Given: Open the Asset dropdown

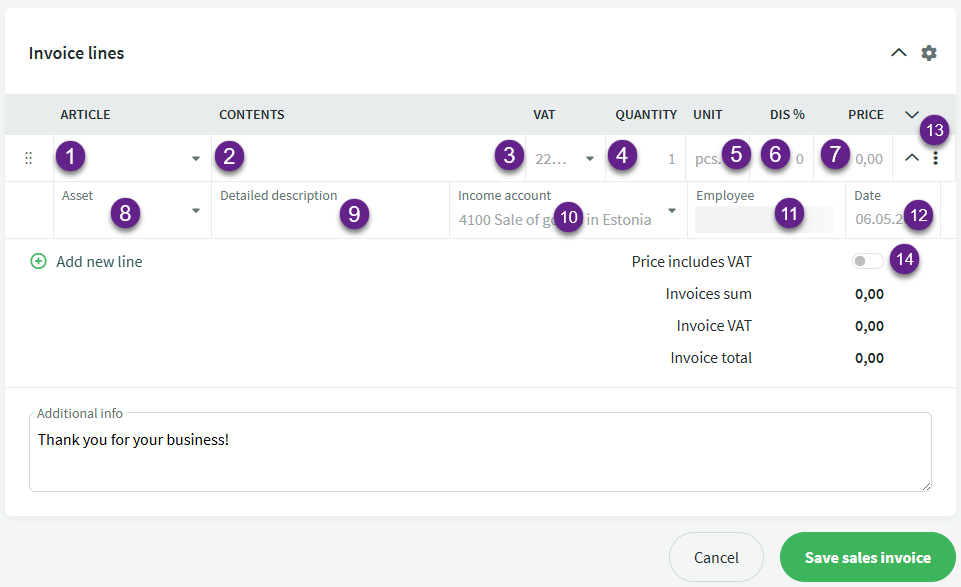Looking at the screenshot, I should point(195,211).
